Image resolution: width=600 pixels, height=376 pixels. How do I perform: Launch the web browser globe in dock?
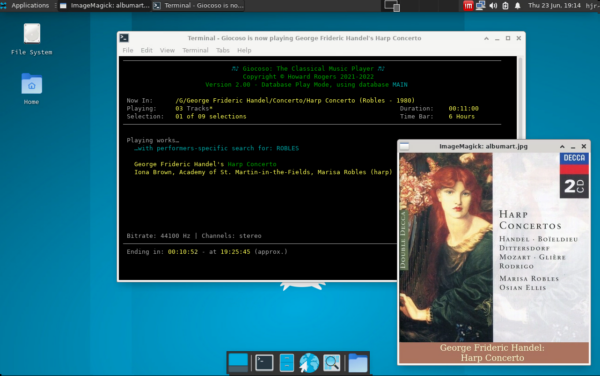309,363
